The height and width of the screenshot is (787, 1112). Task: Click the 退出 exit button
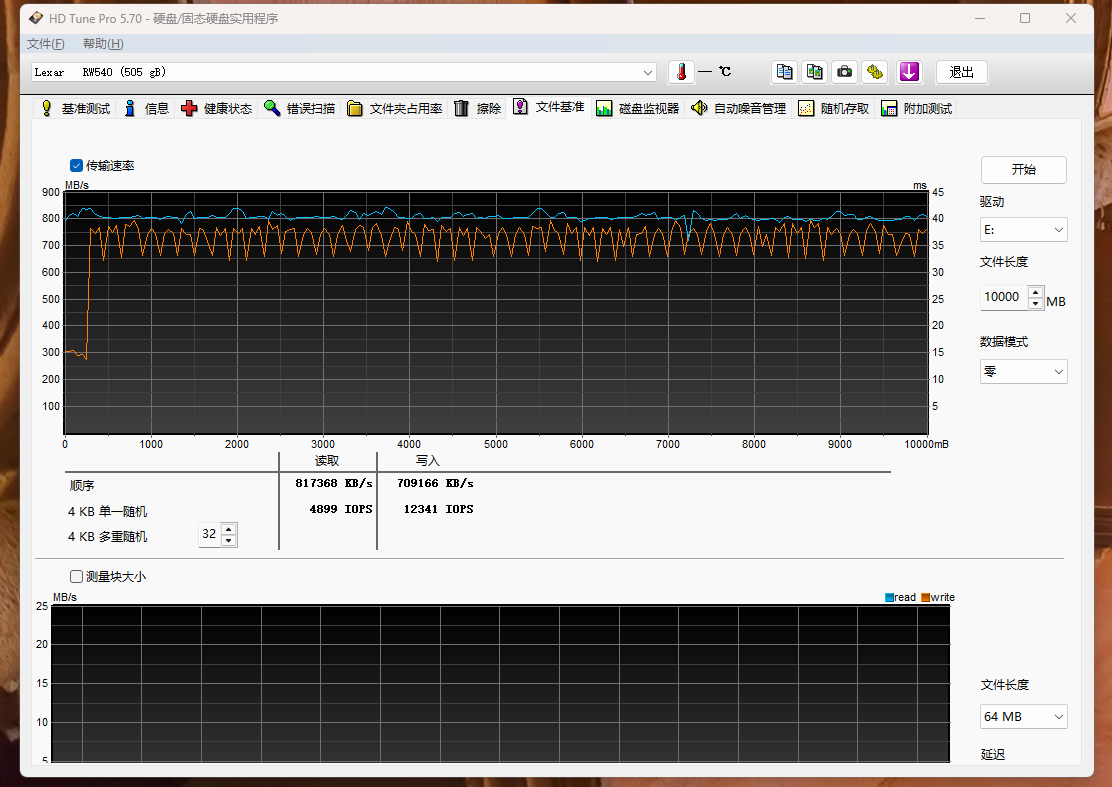(x=961, y=72)
